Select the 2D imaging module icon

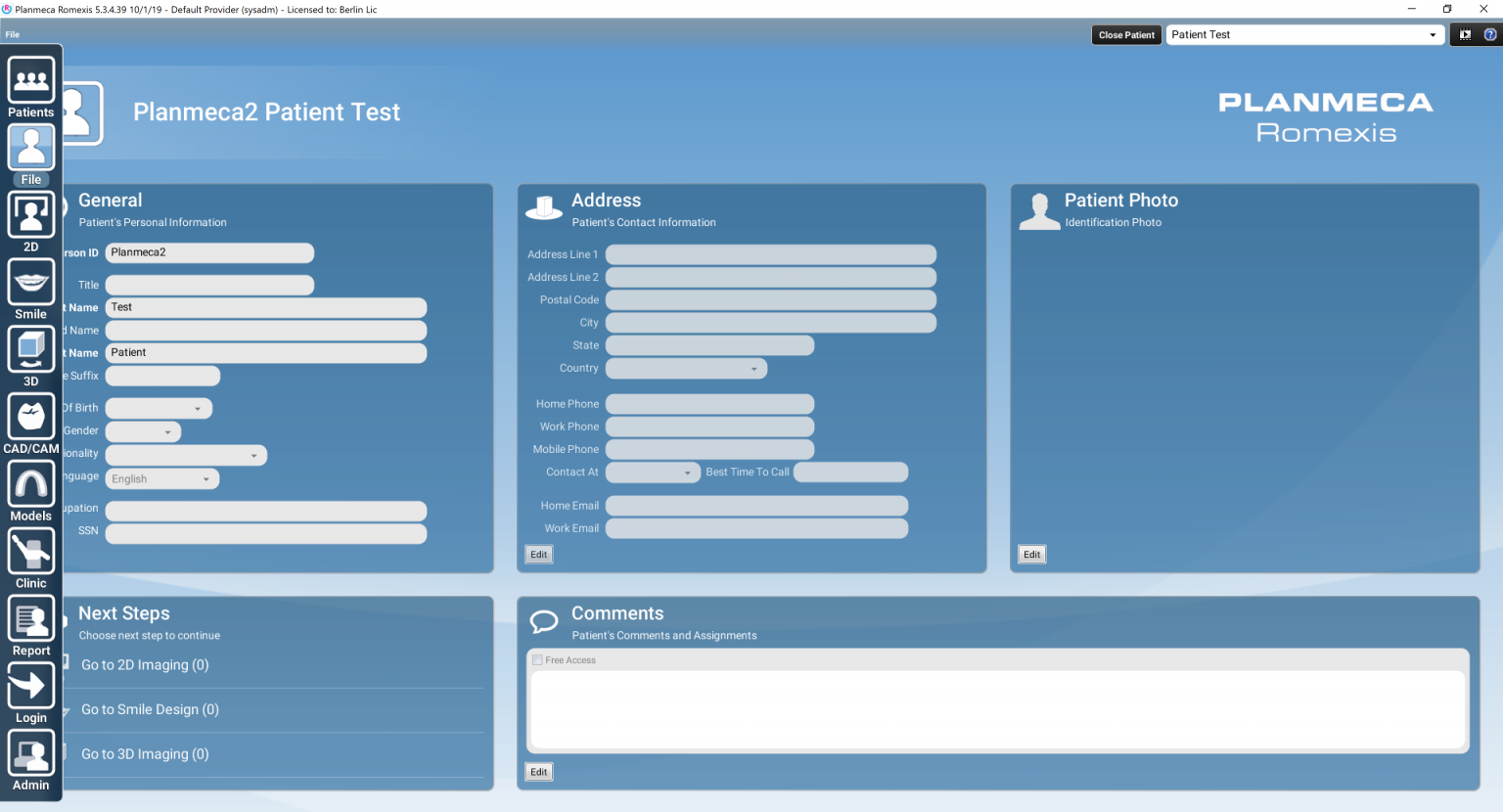(31, 220)
